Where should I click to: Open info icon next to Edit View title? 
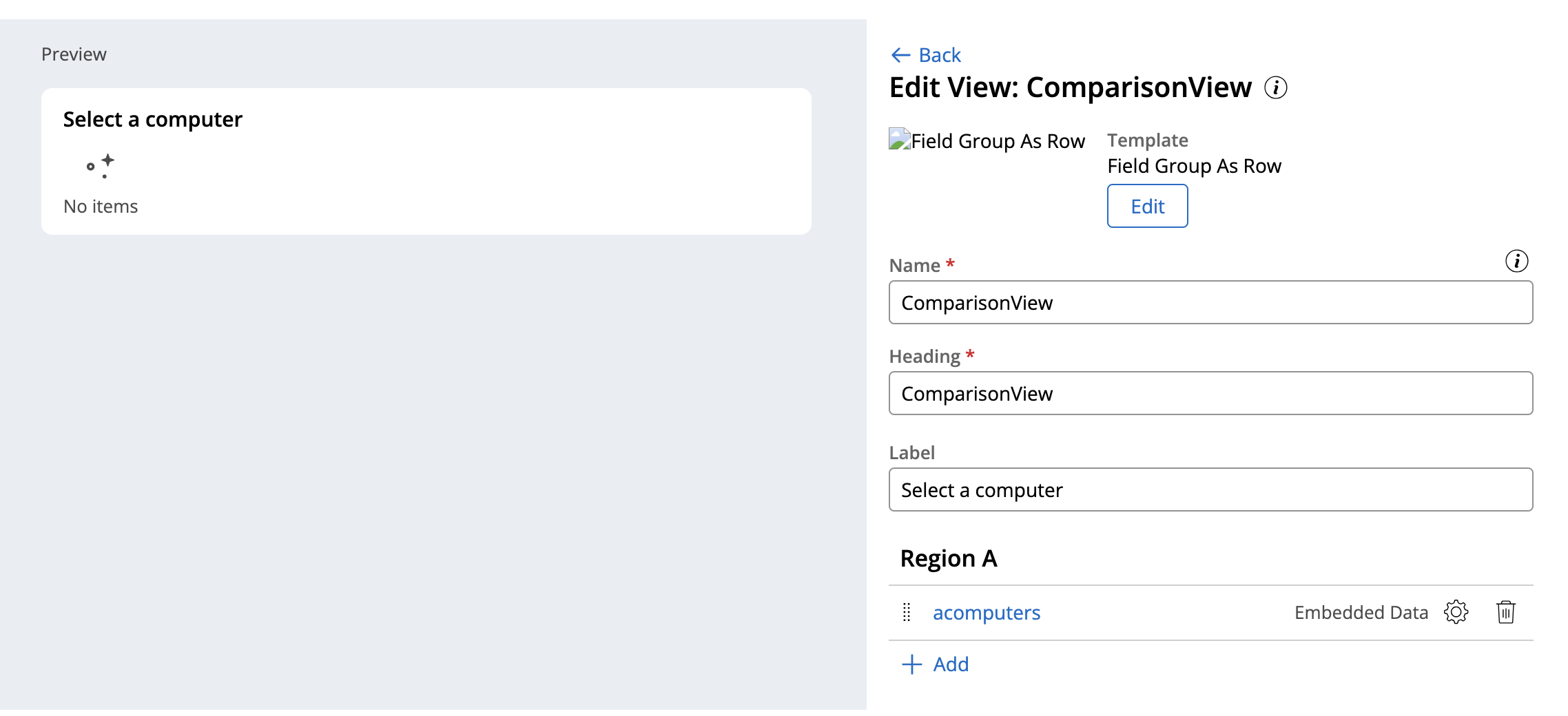(1275, 88)
